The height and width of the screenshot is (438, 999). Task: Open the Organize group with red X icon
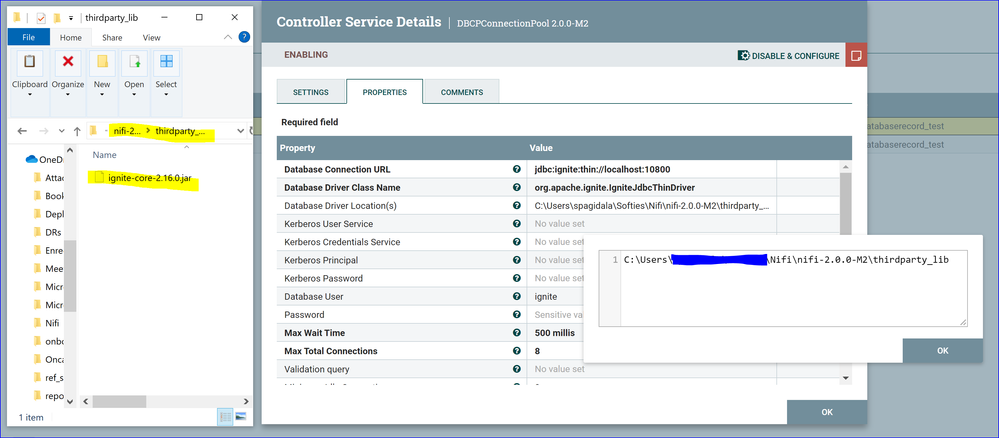tap(68, 75)
